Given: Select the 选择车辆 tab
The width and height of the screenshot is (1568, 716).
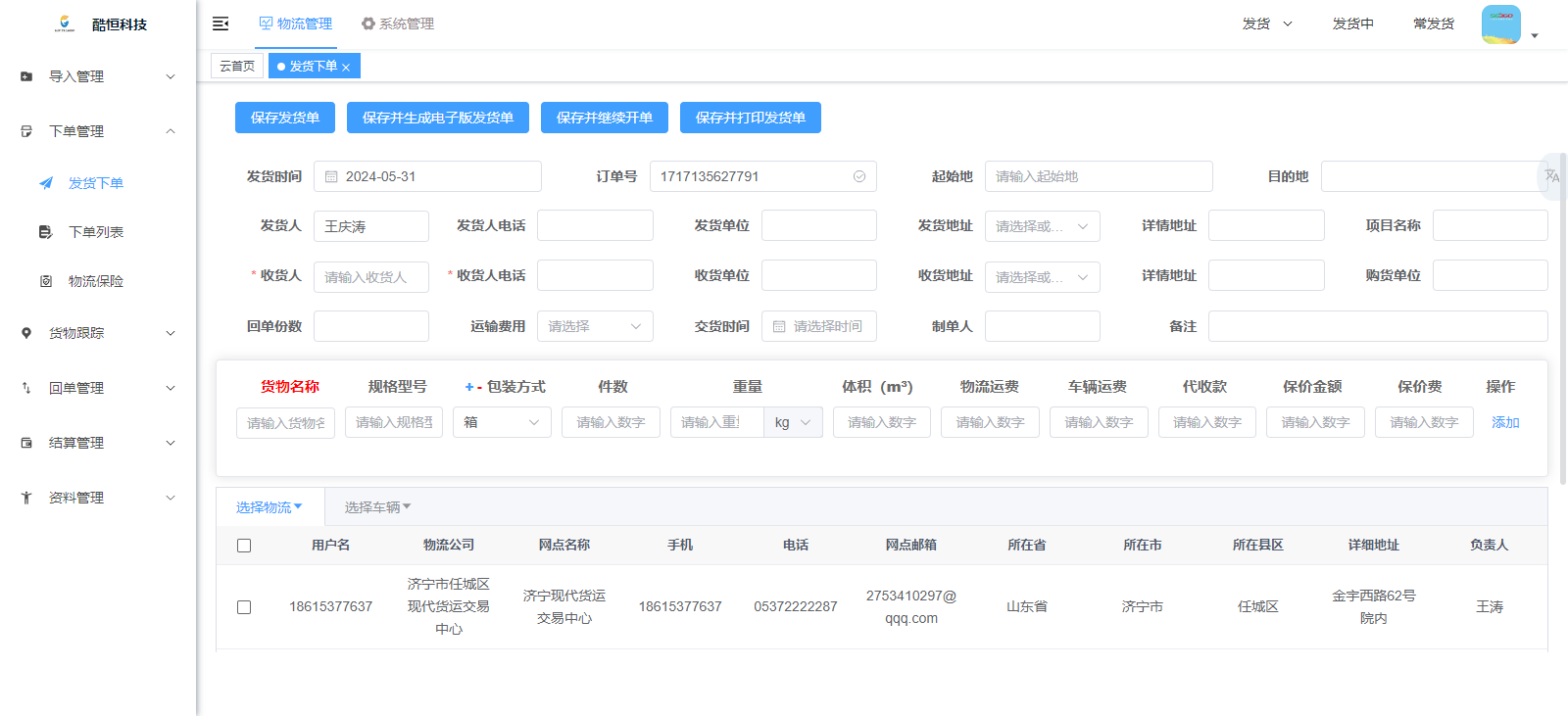Looking at the screenshot, I should click(377, 507).
